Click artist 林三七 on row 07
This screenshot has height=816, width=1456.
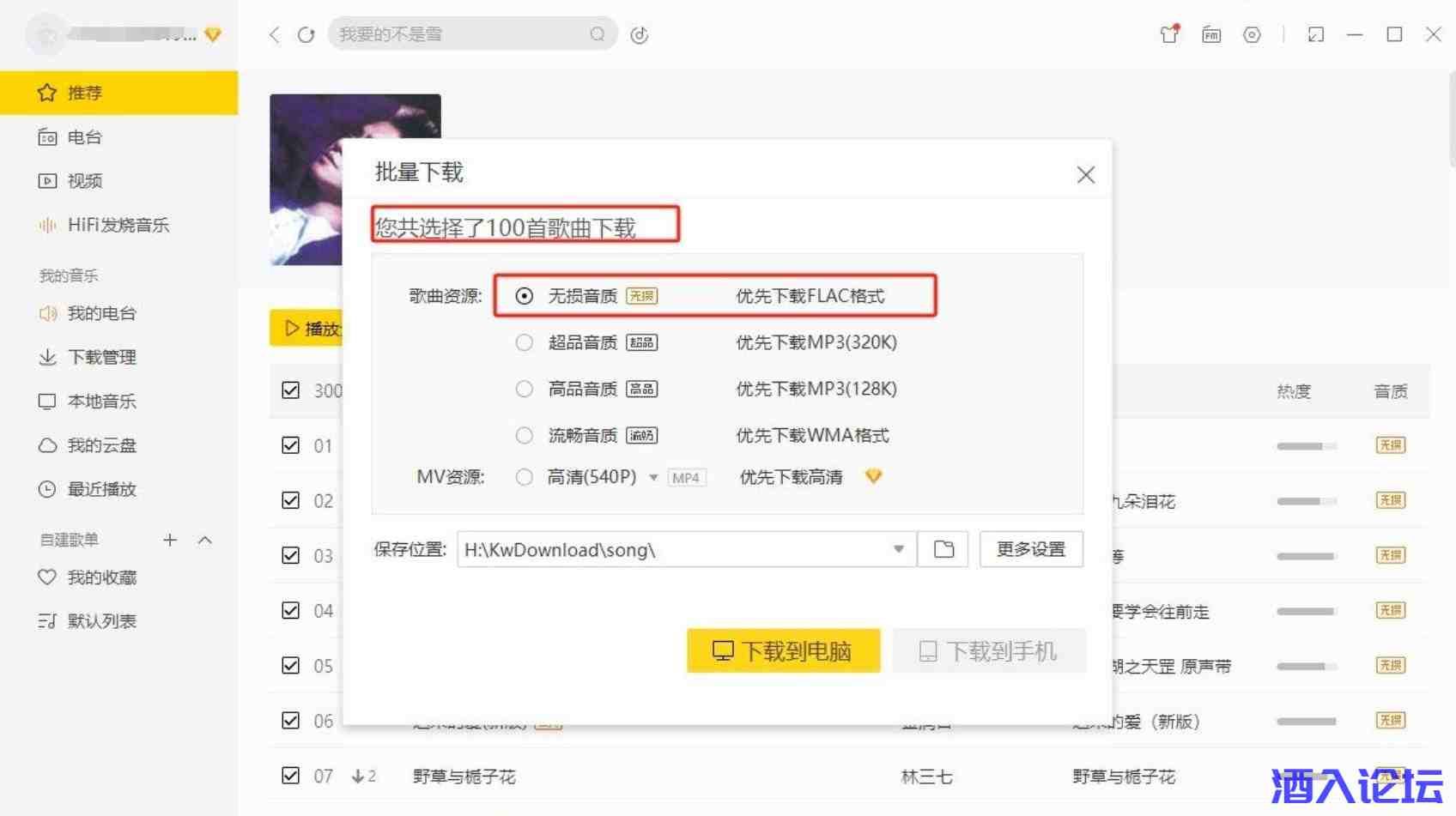click(927, 777)
